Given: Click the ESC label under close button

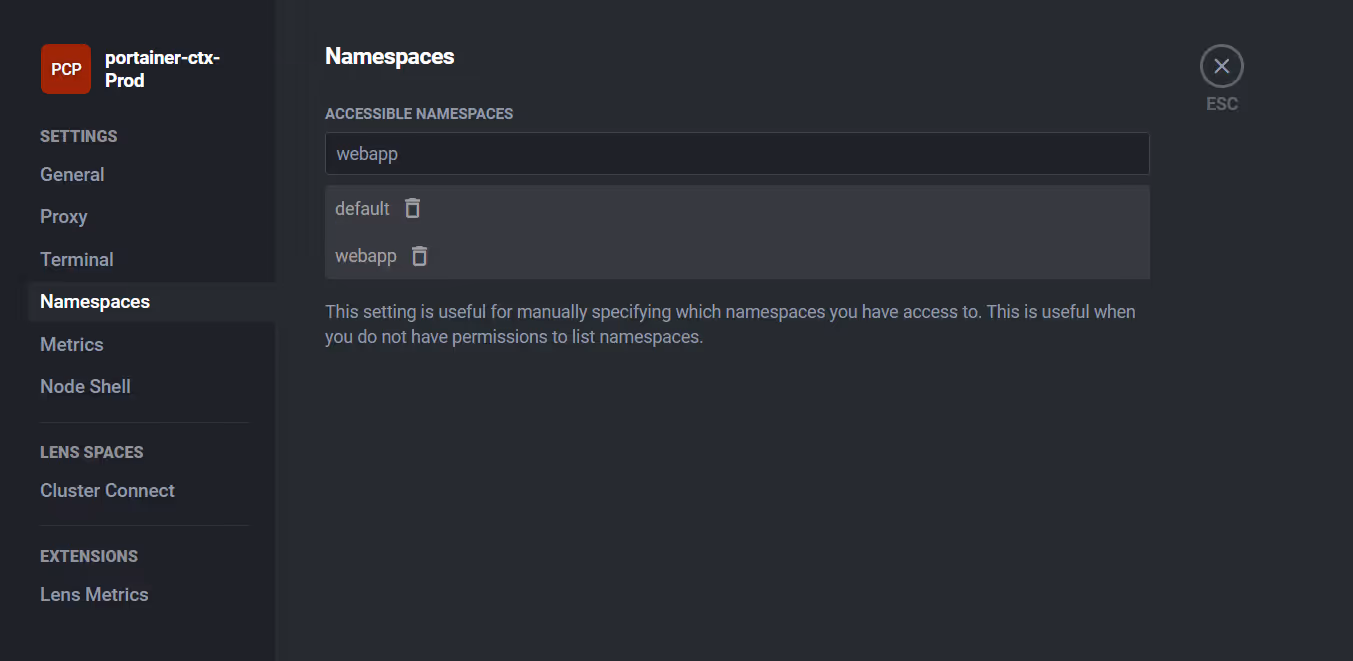Looking at the screenshot, I should 1222,104.
